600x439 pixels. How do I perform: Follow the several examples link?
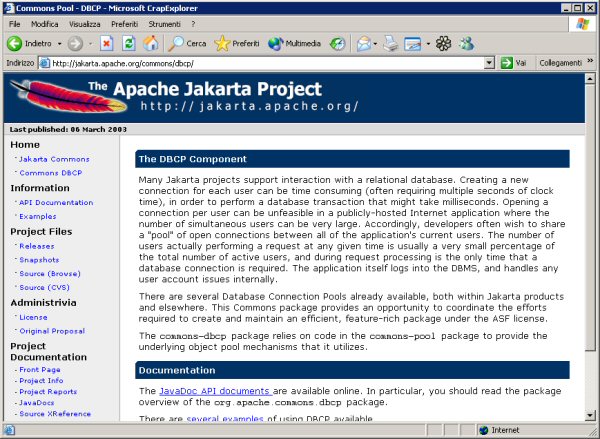(225, 419)
